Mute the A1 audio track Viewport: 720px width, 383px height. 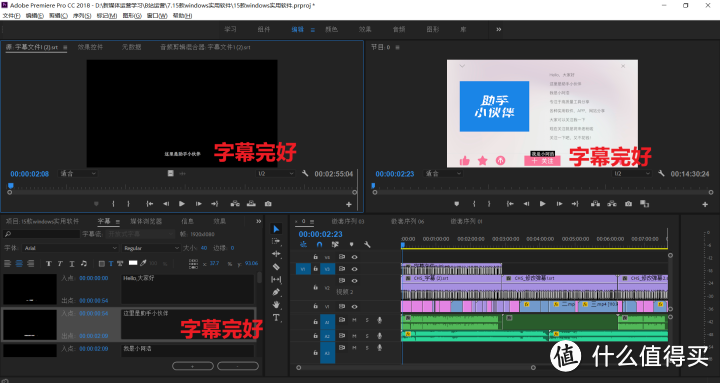click(x=354, y=320)
